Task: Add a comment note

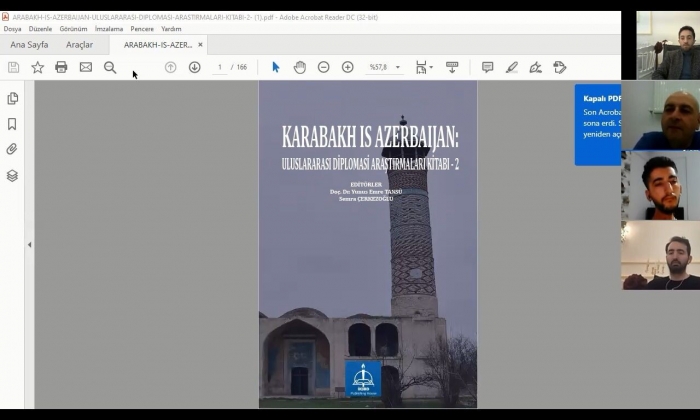Action: 488,67
